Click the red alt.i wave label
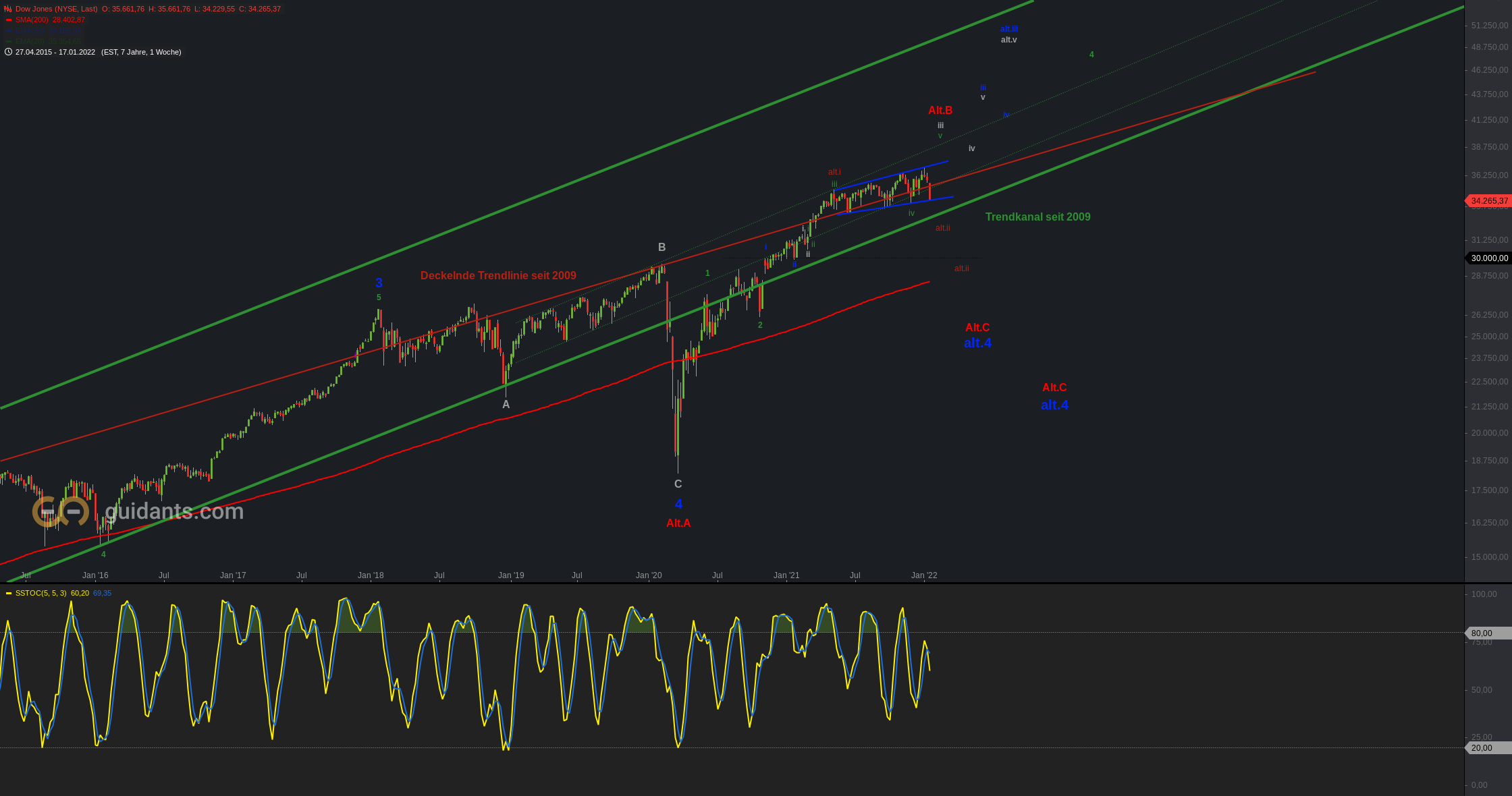 click(x=834, y=172)
